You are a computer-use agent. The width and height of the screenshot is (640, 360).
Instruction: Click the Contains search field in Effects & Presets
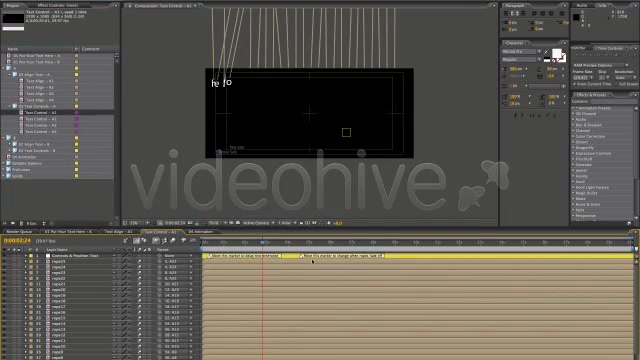613,101
